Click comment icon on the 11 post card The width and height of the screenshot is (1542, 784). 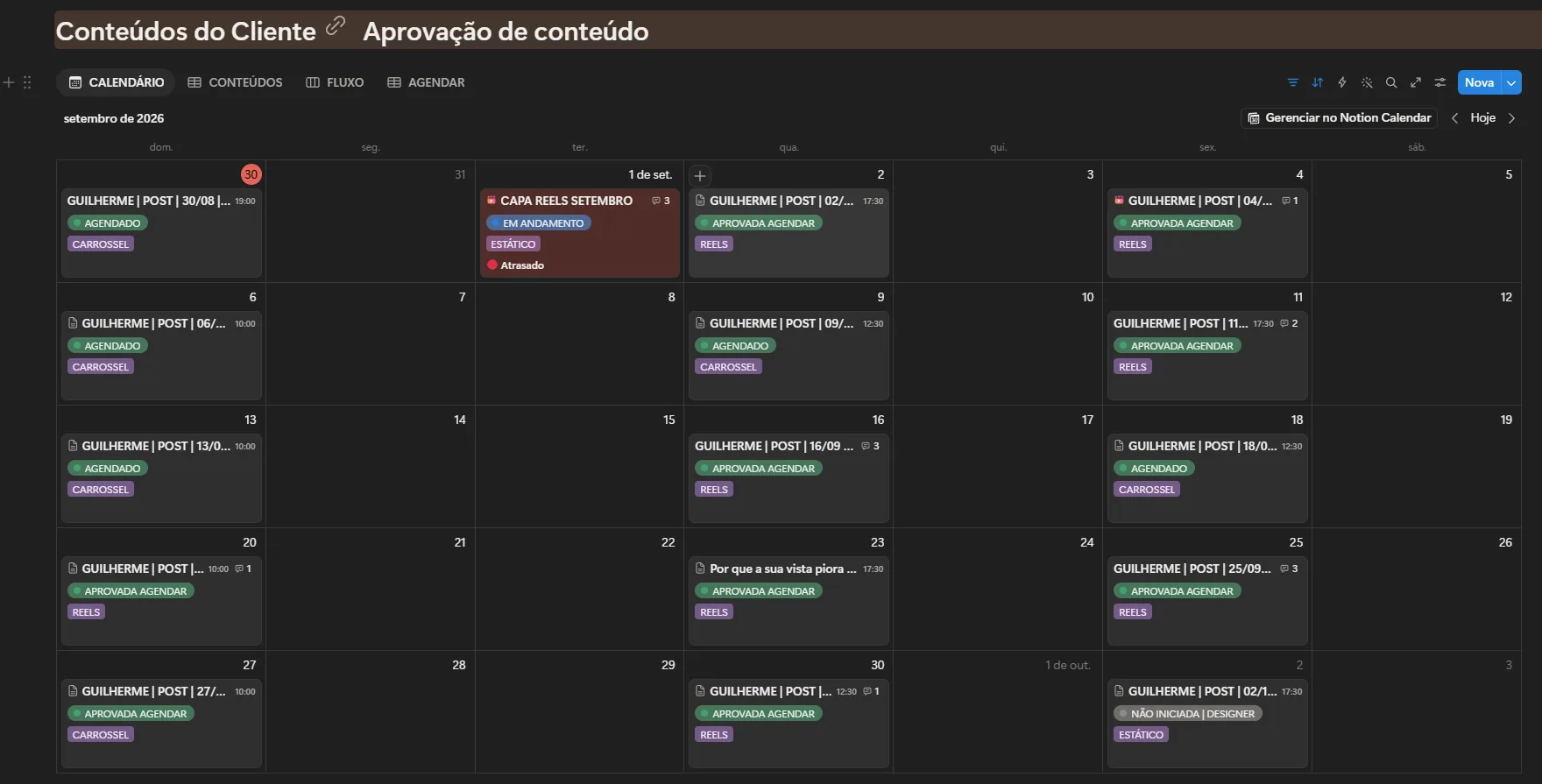pos(1289,323)
